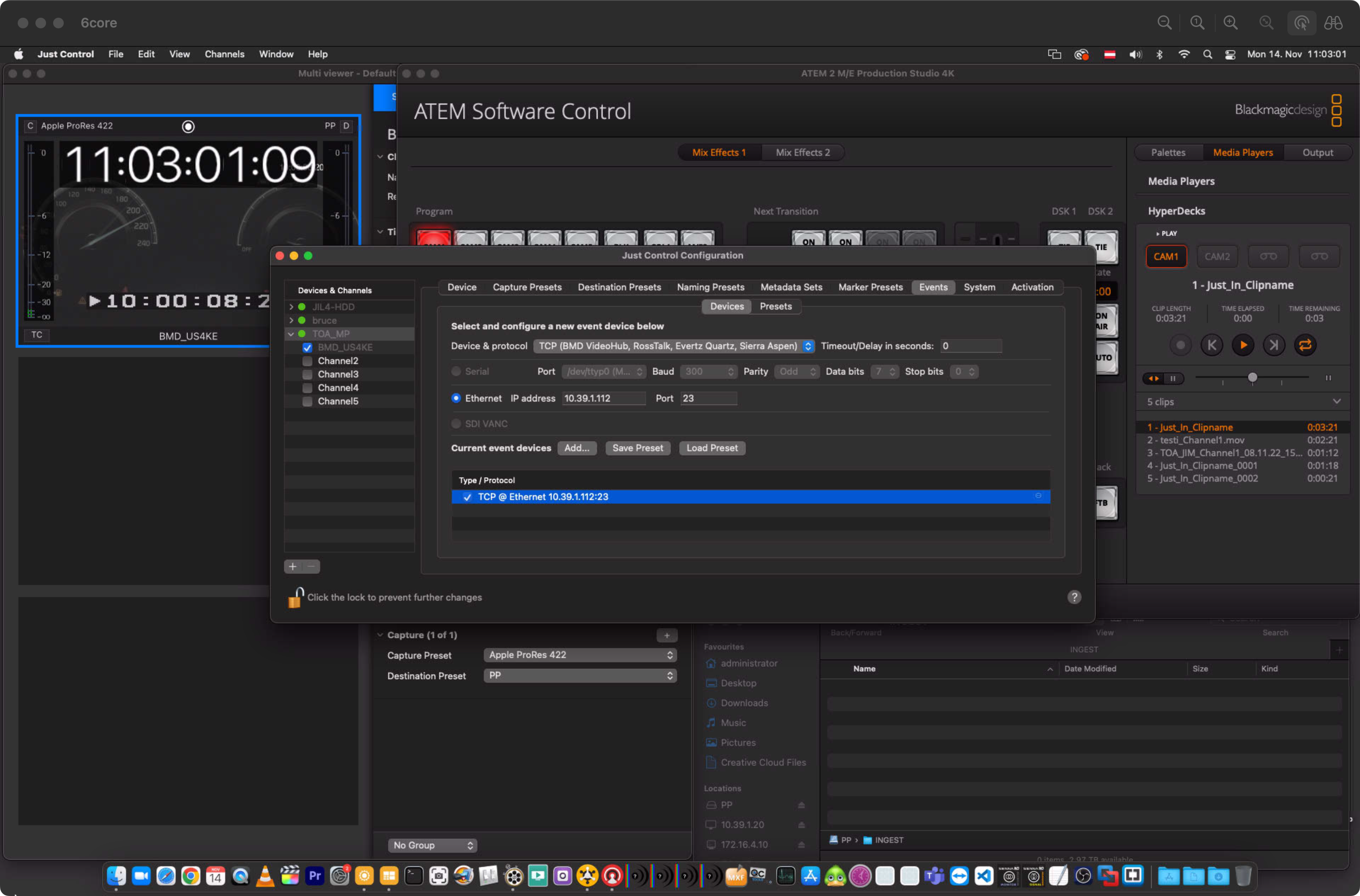Toggle the BMD_US4KE channel checkbox
The image size is (1360, 896).
click(307, 348)
